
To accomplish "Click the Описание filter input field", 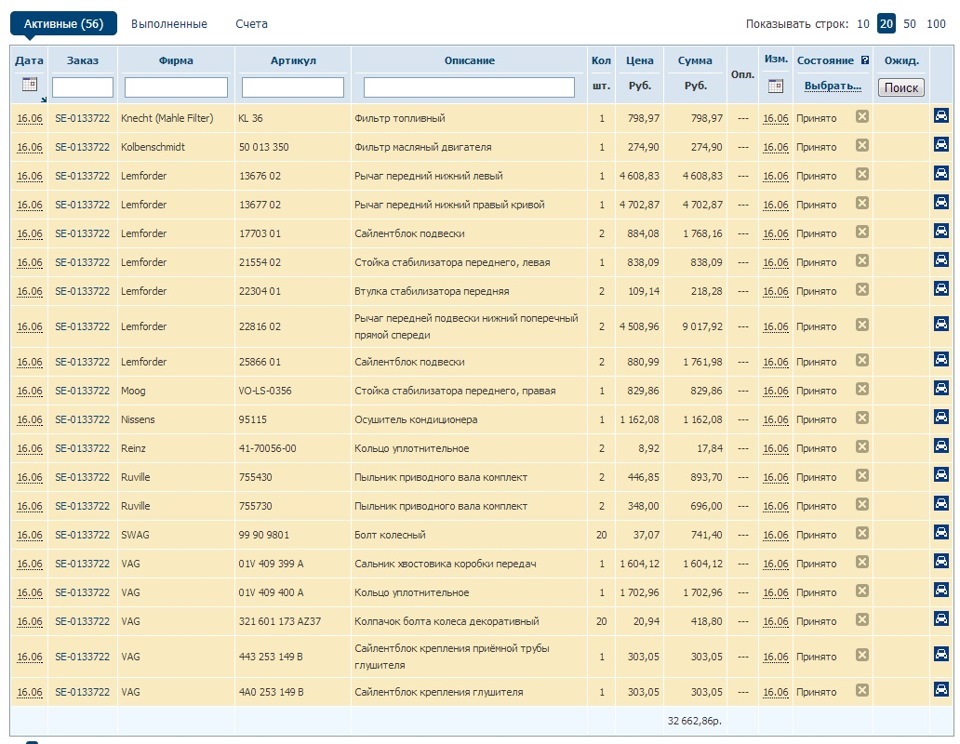I will [x=469, y=88].
